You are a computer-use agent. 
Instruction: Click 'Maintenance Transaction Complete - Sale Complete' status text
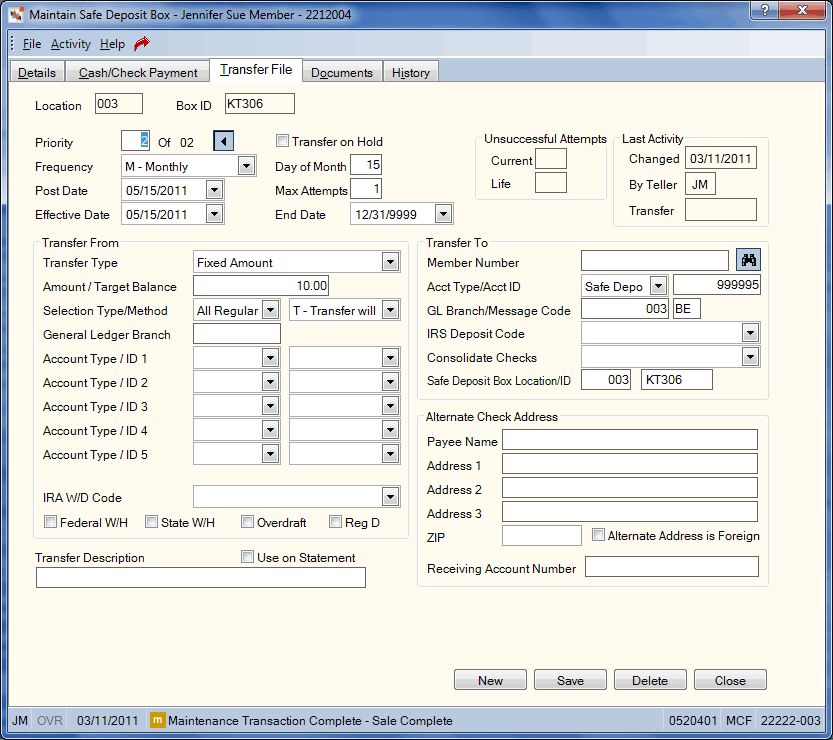tap(310, 721)
